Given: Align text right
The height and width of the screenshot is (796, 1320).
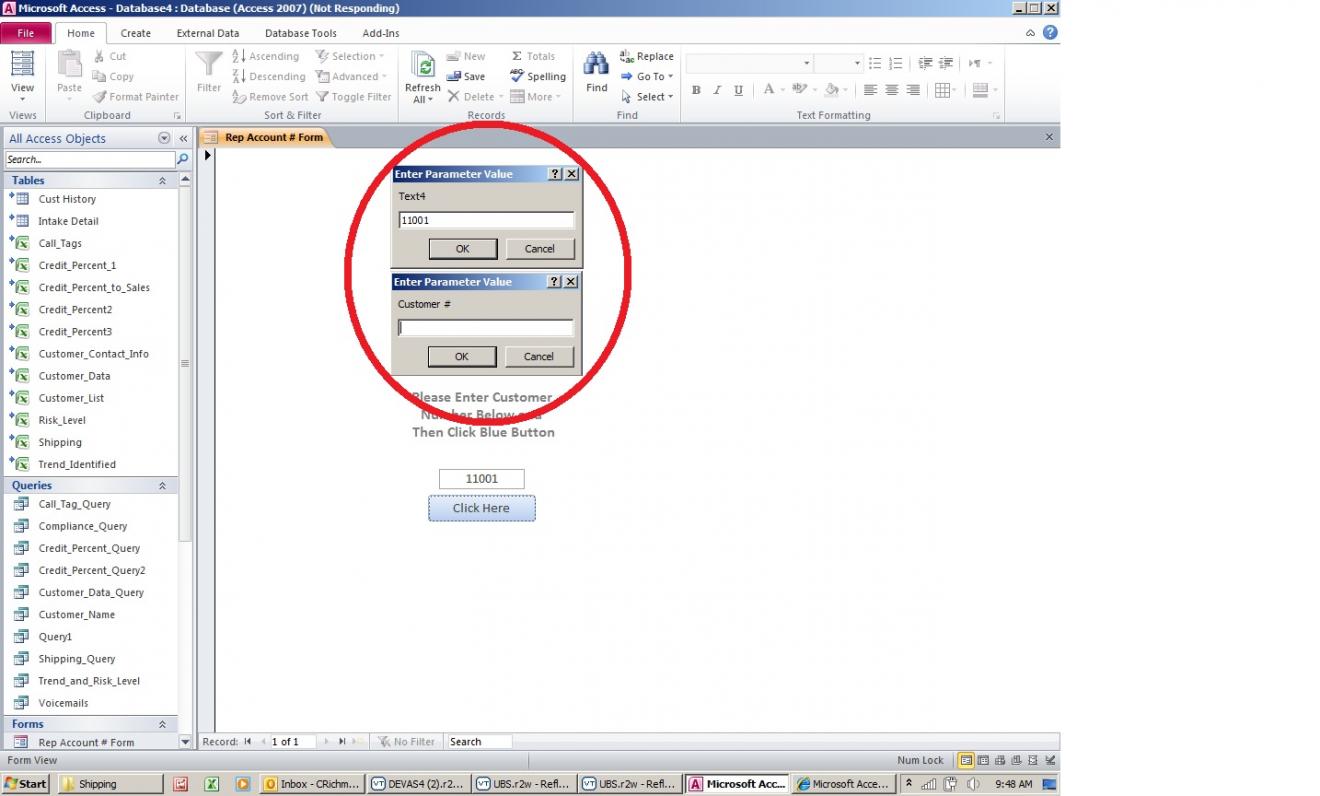Looking at the screenshot, I should tap(912, 90).
